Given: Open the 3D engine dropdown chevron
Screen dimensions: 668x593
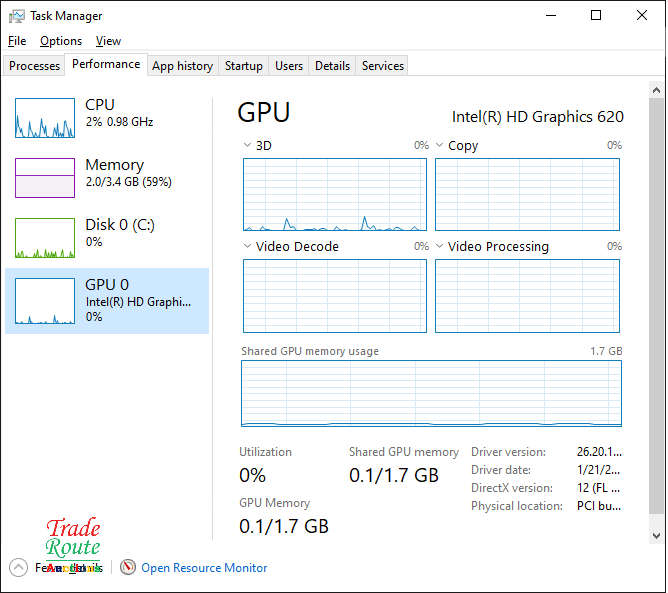Looking at the screenshot, I should [248, 146].
